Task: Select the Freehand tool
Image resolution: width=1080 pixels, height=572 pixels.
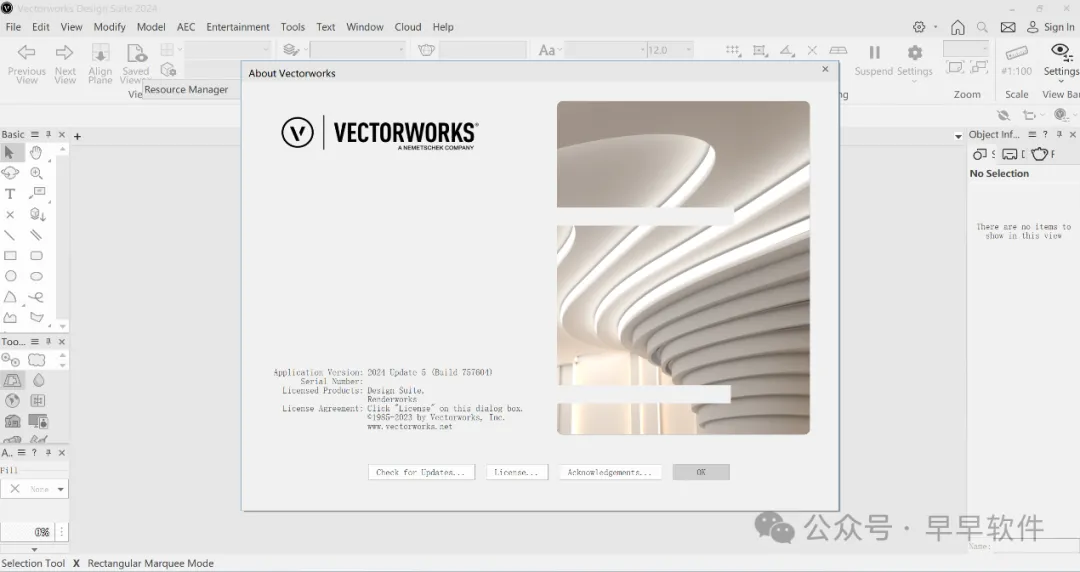Action: (x=37, y=297)
